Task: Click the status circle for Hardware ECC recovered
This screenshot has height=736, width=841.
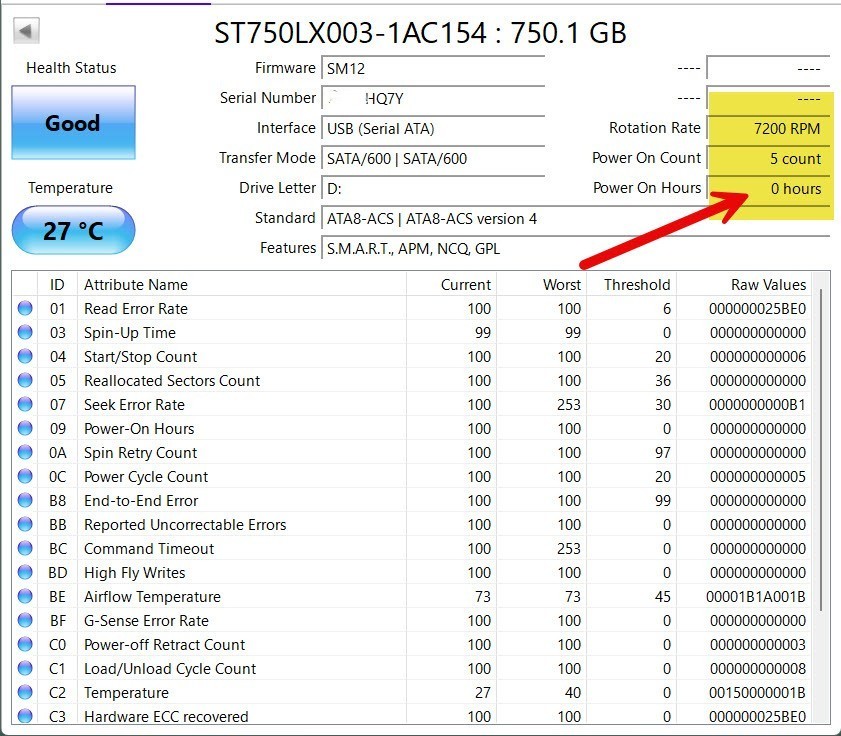Action: click(x=25, y=716)
